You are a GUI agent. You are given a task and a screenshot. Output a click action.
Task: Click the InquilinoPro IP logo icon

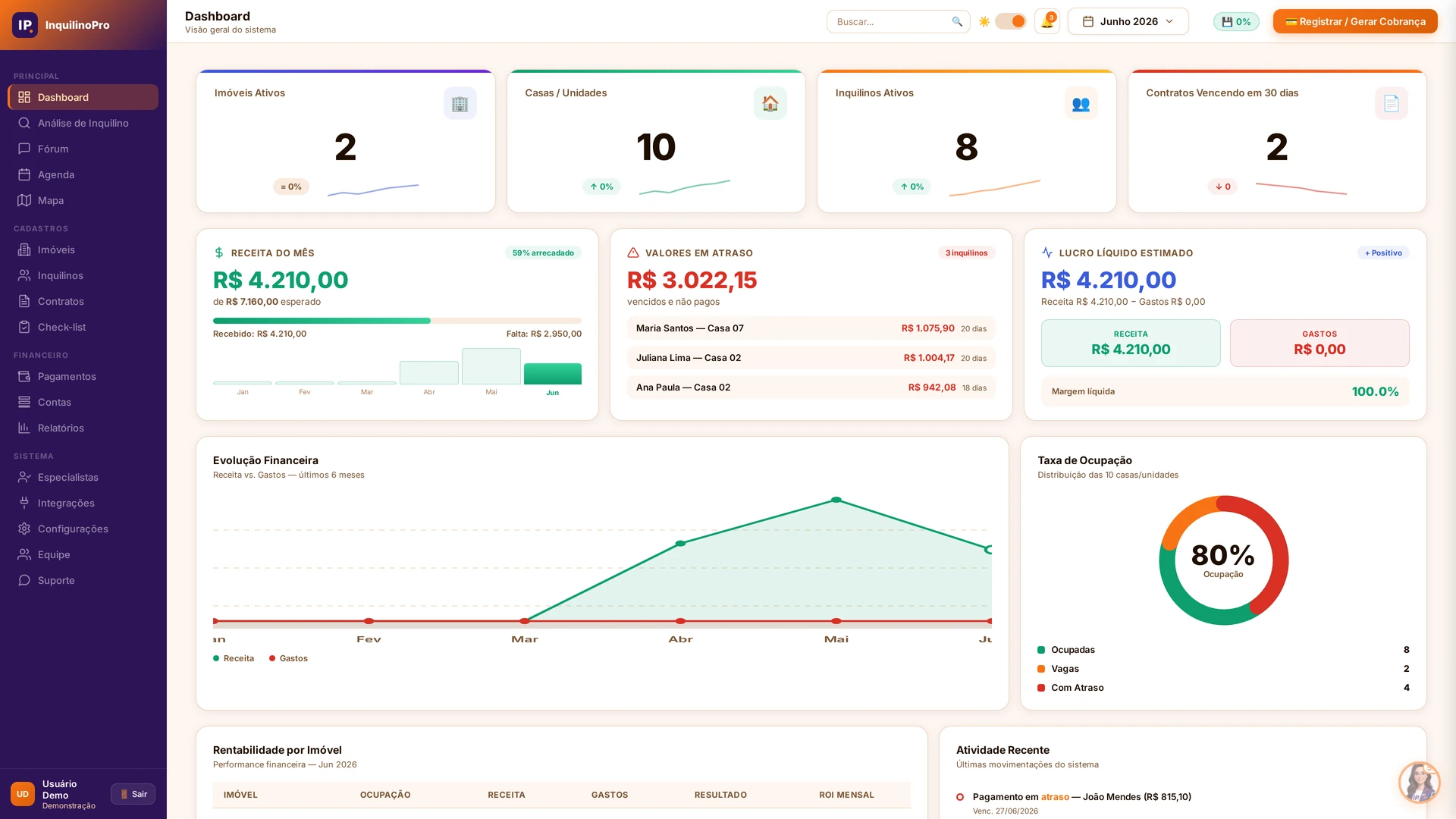[25, 25]
